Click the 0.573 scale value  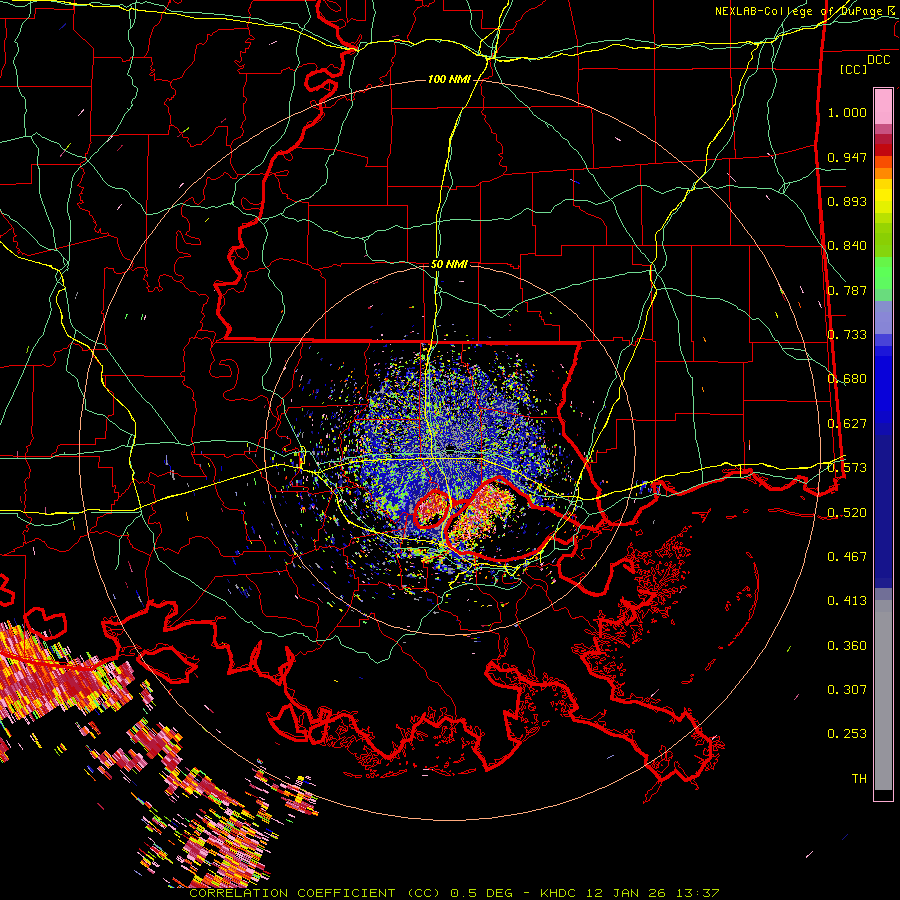point(847,468)
